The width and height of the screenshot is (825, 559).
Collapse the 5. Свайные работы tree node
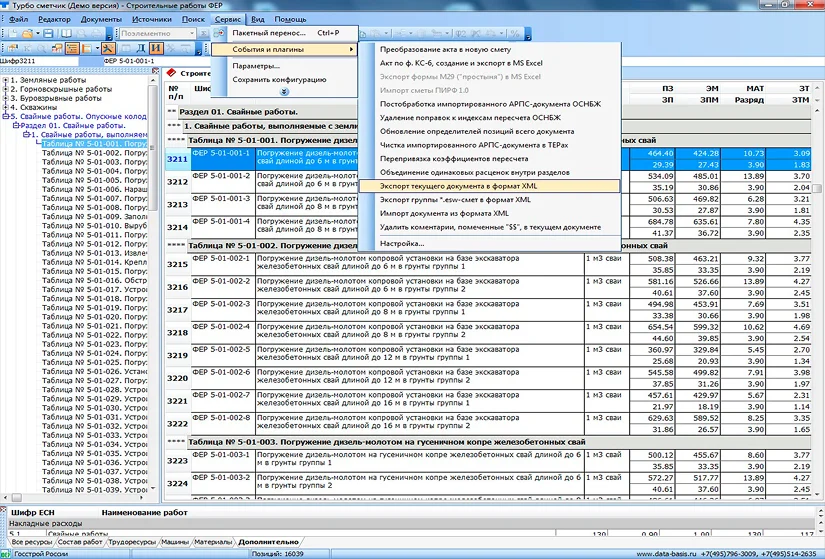[x=6, y=116]
